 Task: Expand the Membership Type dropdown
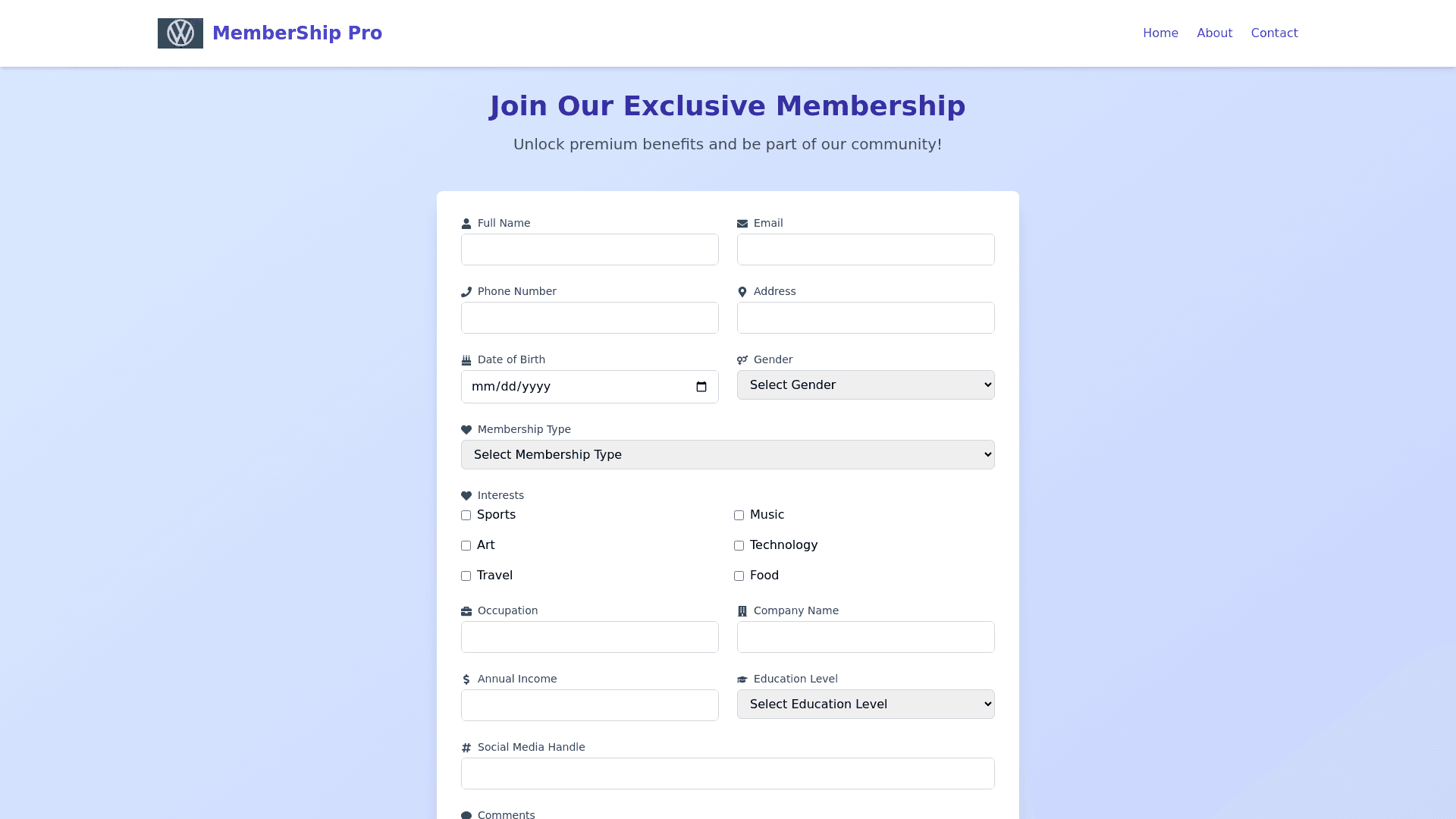pyautogui.click(x=727, y=455)
